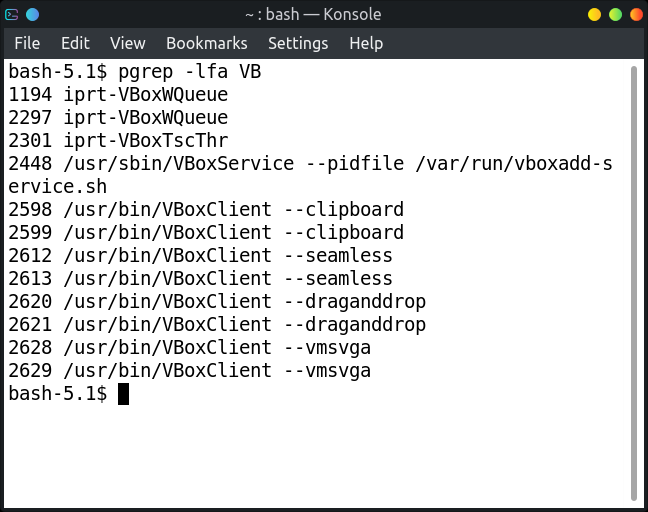Open the Settings menu
Viewport: 648px width, 512px height.
pyautogui.click(x=298, y=43)
